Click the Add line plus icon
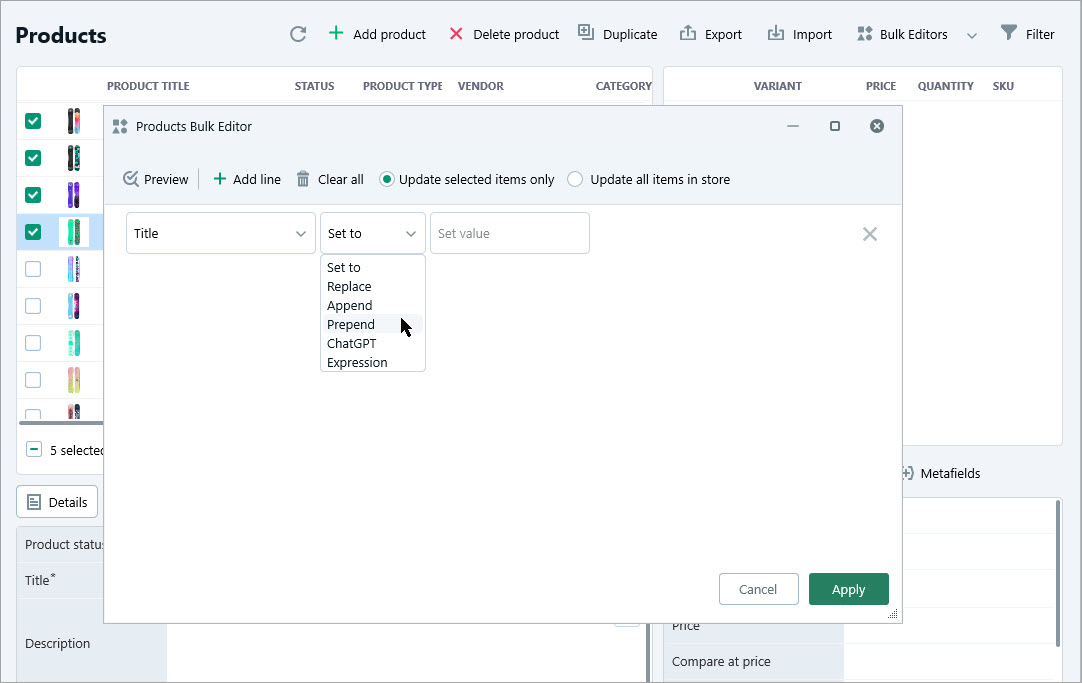Image resolution: width=1082 pixels, height=683 pixels. (219, 179)
